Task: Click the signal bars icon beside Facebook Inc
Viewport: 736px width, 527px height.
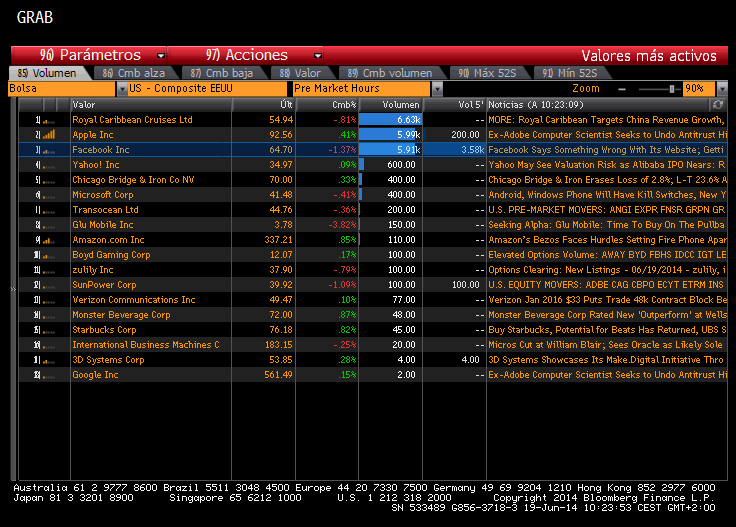Action: pos(49,150)
